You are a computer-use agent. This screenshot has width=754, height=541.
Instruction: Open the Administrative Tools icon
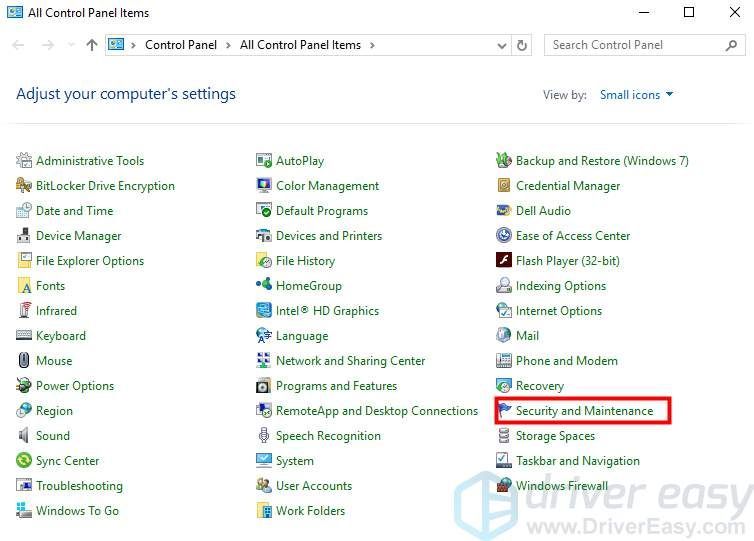(24, 160)
